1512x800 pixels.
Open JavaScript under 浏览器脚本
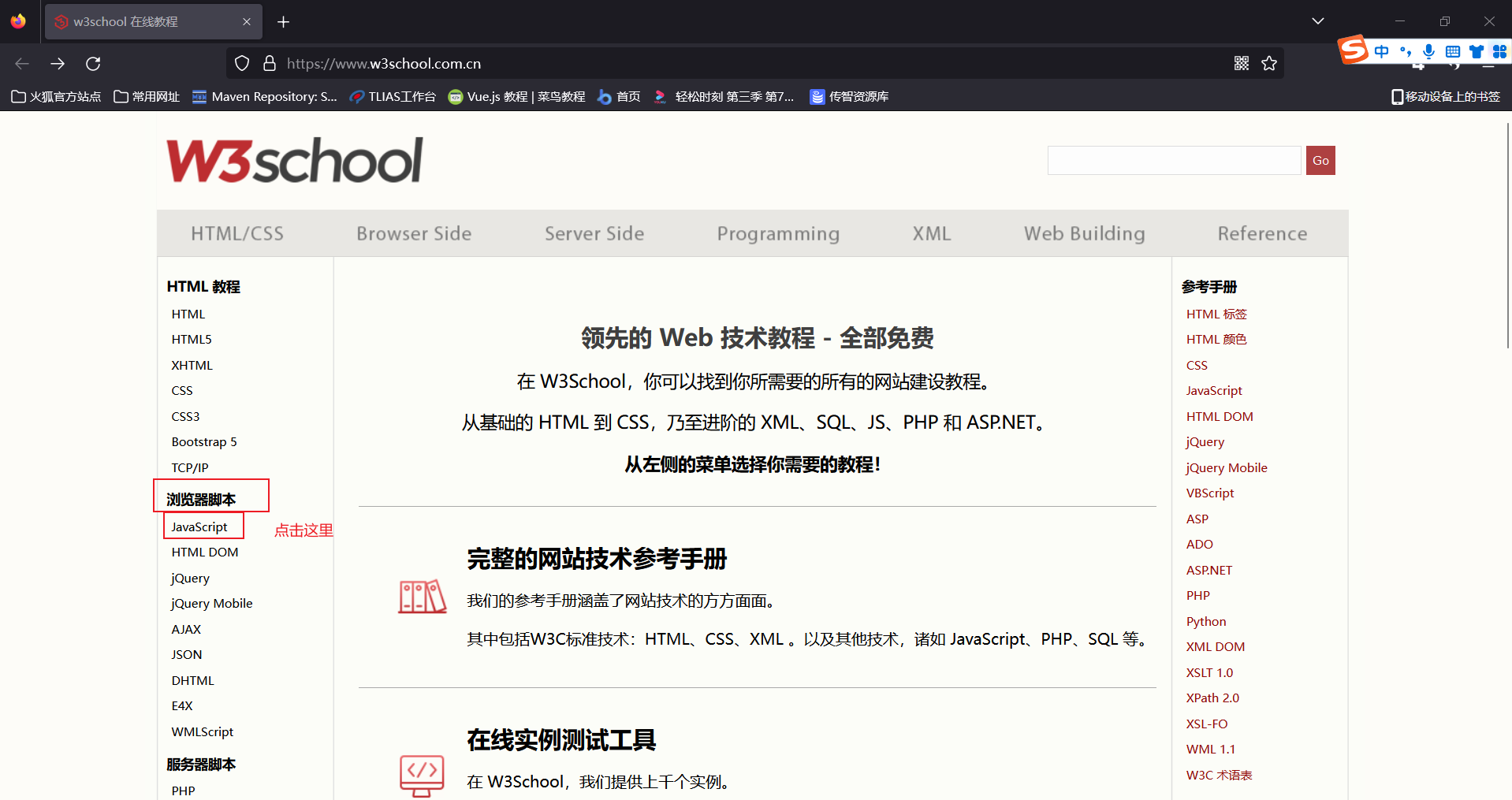pyautogui.click(x=199, y=527)
